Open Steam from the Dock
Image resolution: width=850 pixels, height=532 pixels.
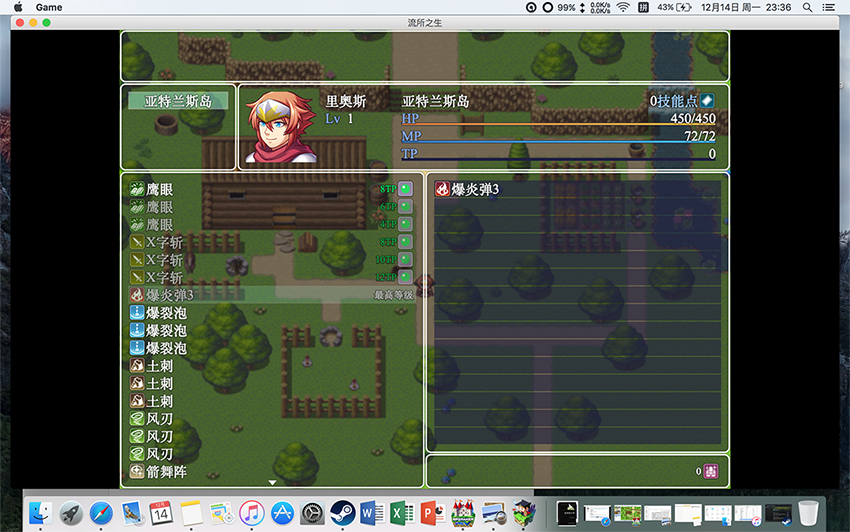click(x=343, y=512)
